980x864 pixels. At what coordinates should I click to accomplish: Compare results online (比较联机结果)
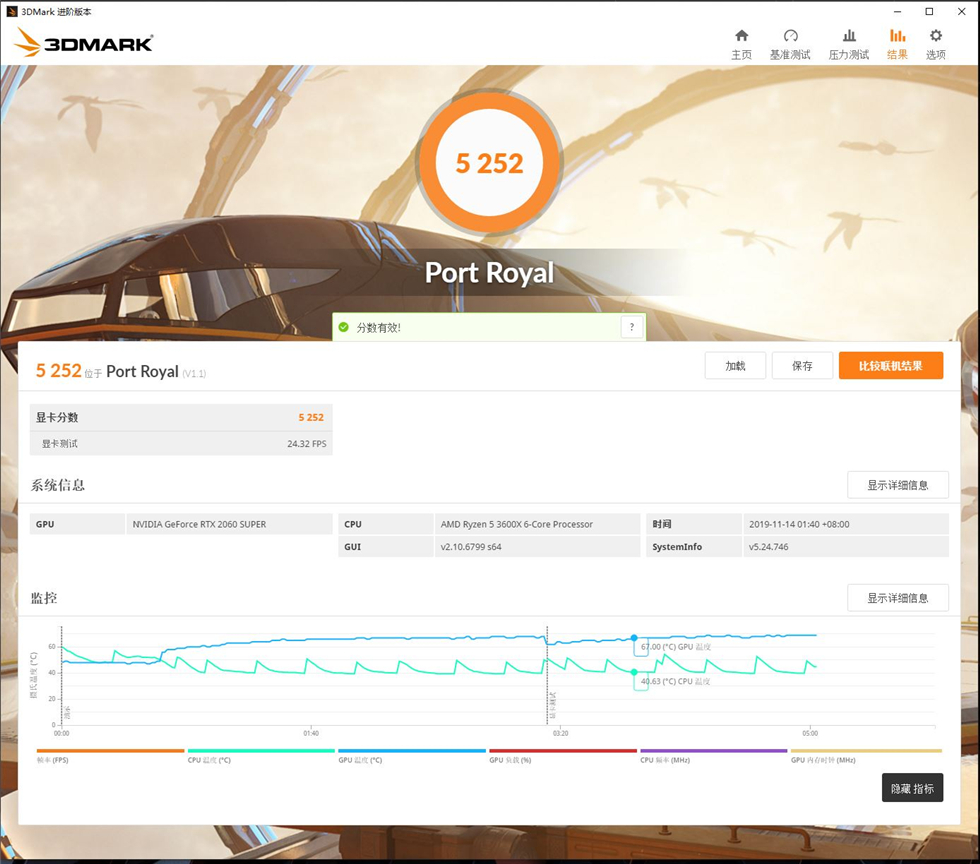click(x=890, y=366)
